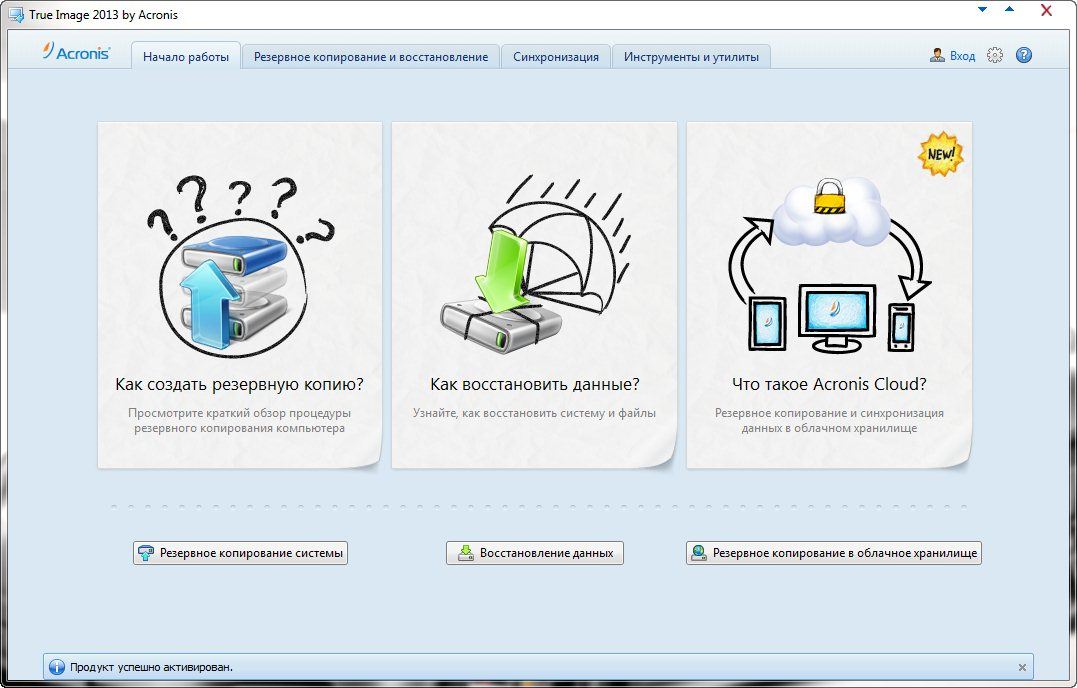
Task: Dismiss the product activated notification
Action: (x=1021, y=667)
